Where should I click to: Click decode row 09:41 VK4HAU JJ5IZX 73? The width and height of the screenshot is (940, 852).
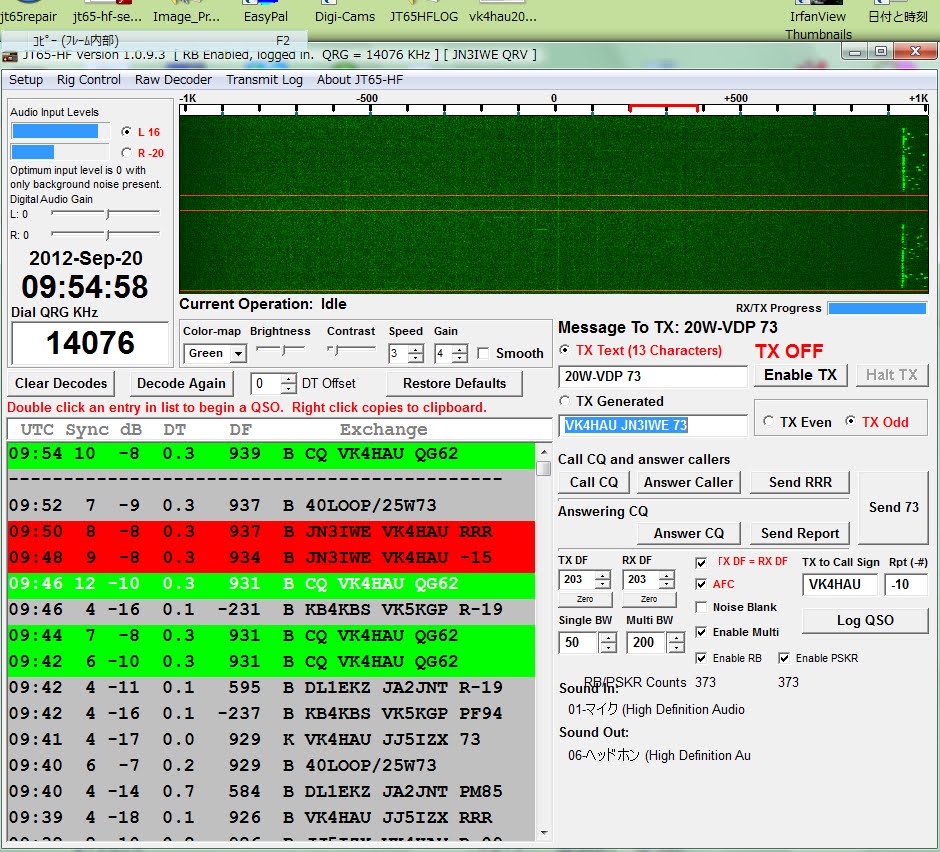click(x=271, y=740)
